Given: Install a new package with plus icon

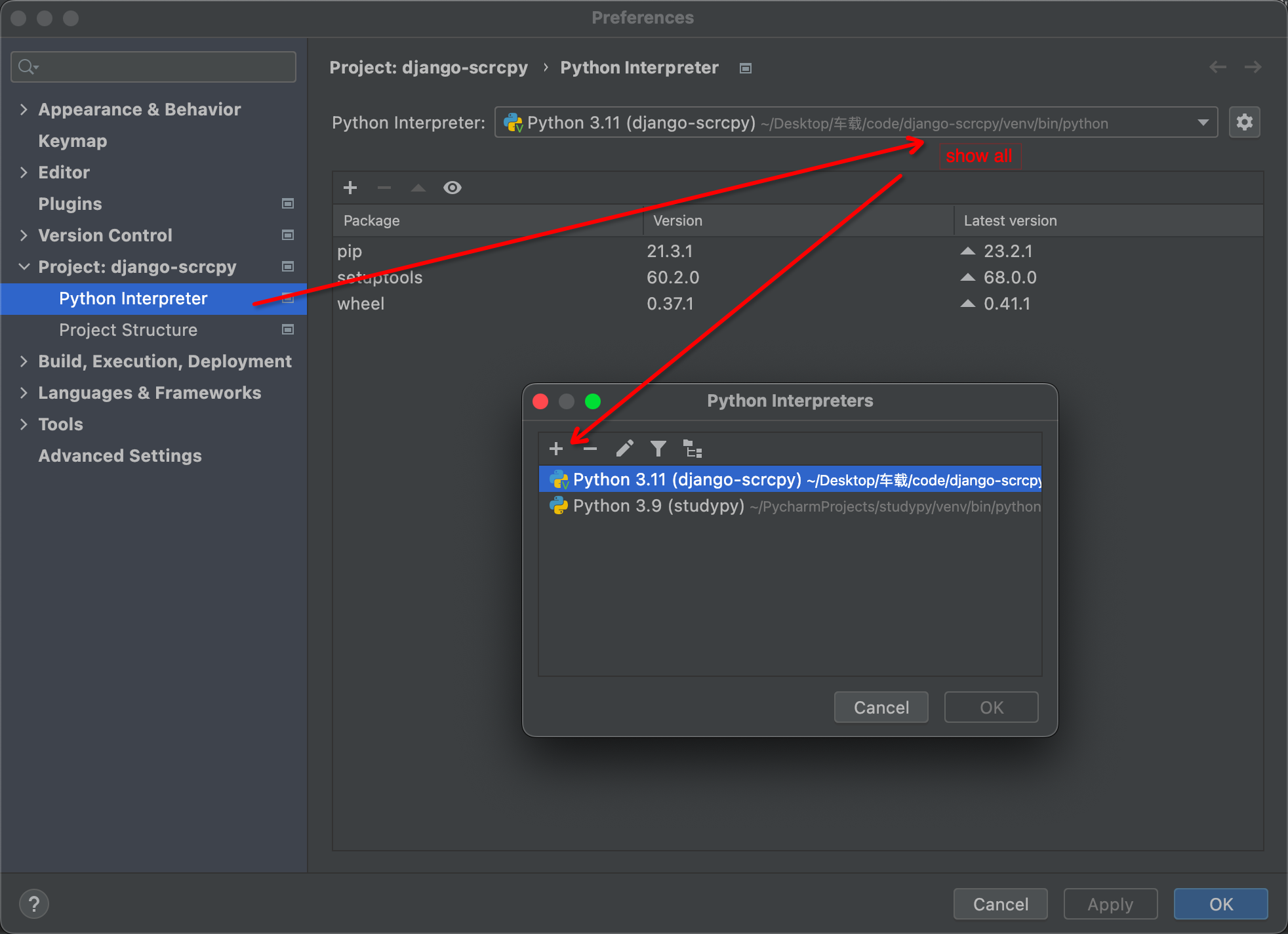Looking at the screenshot, I should [350, 188].
